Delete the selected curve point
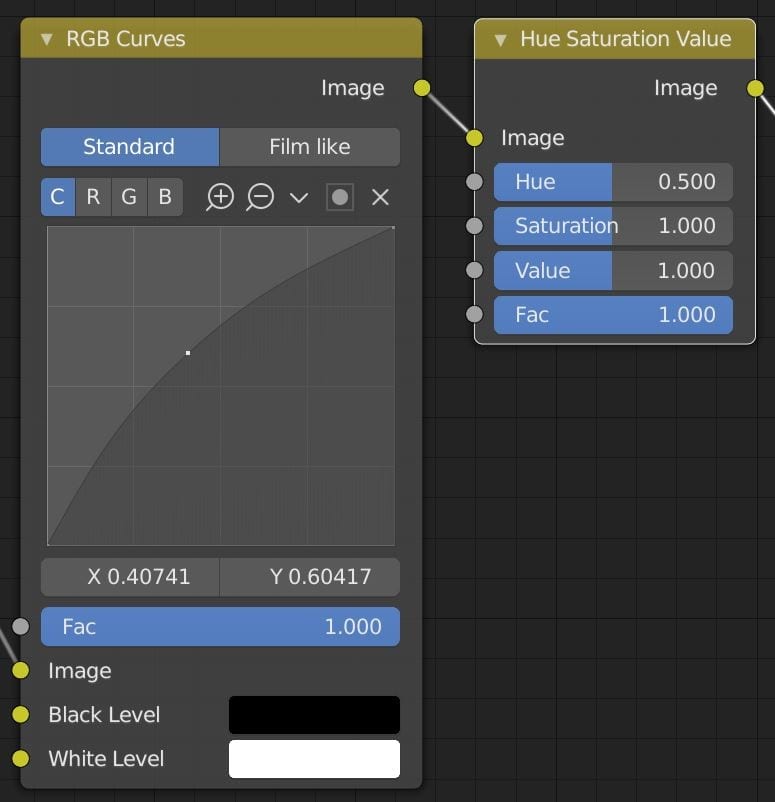 (380, 197)
